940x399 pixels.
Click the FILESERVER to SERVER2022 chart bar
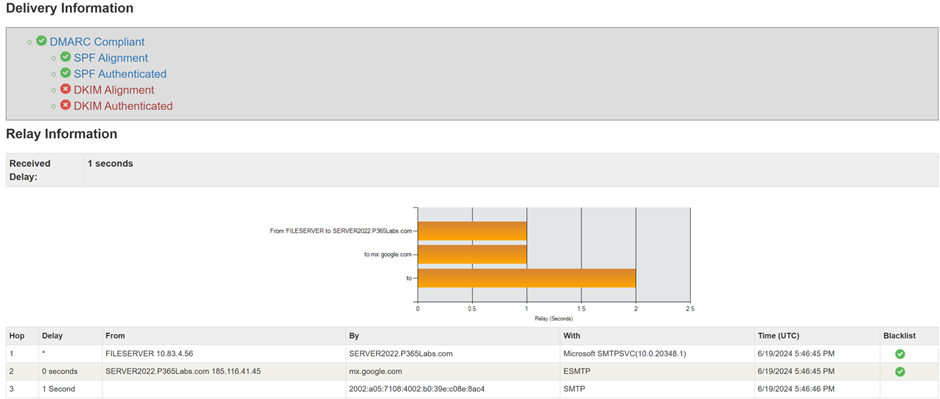pyautogui.click(x=472, y=231)
